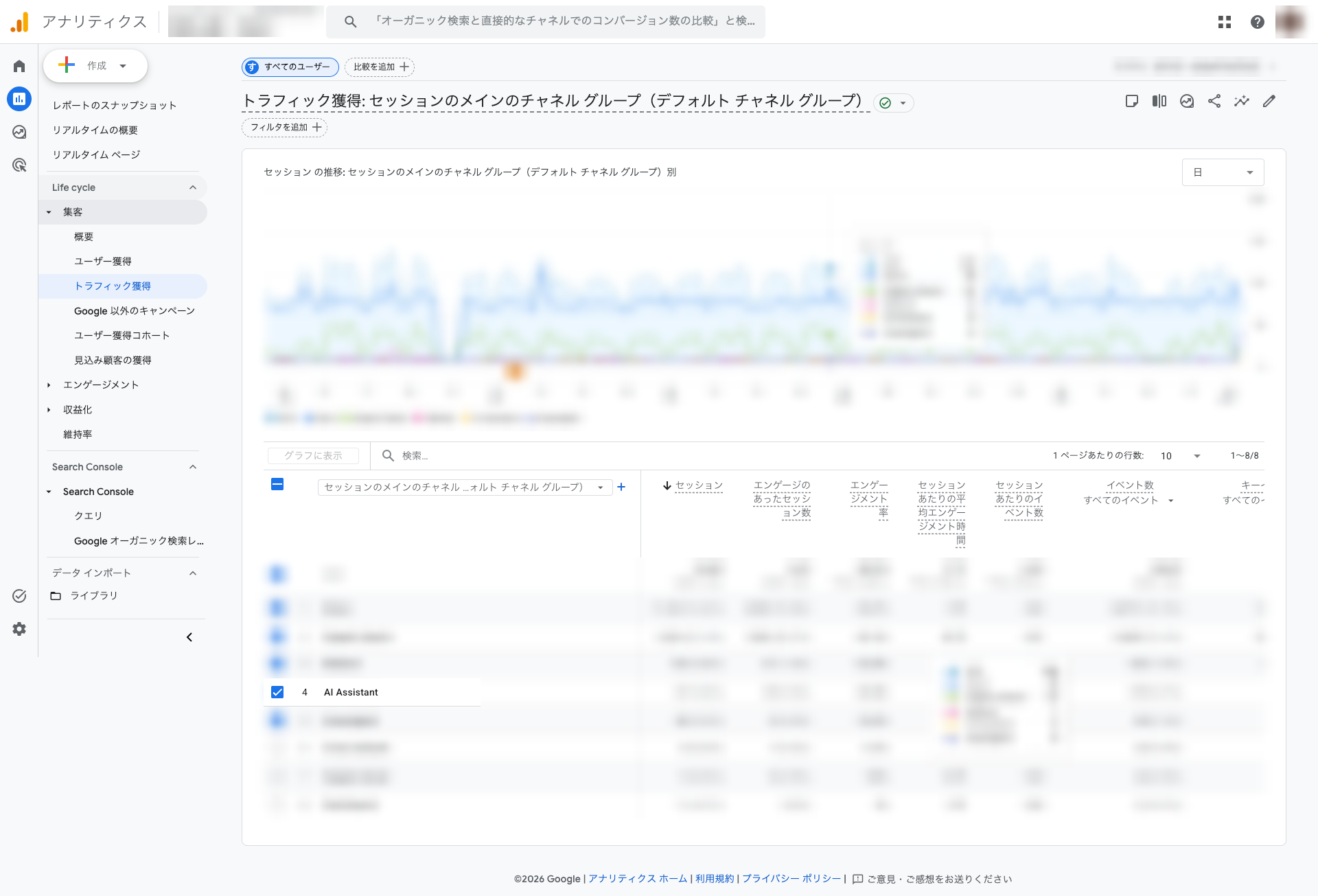Screen dimensions: 1318x896
Task: Open the Explore icon in left rail
Action: click(x=19, y=132)
